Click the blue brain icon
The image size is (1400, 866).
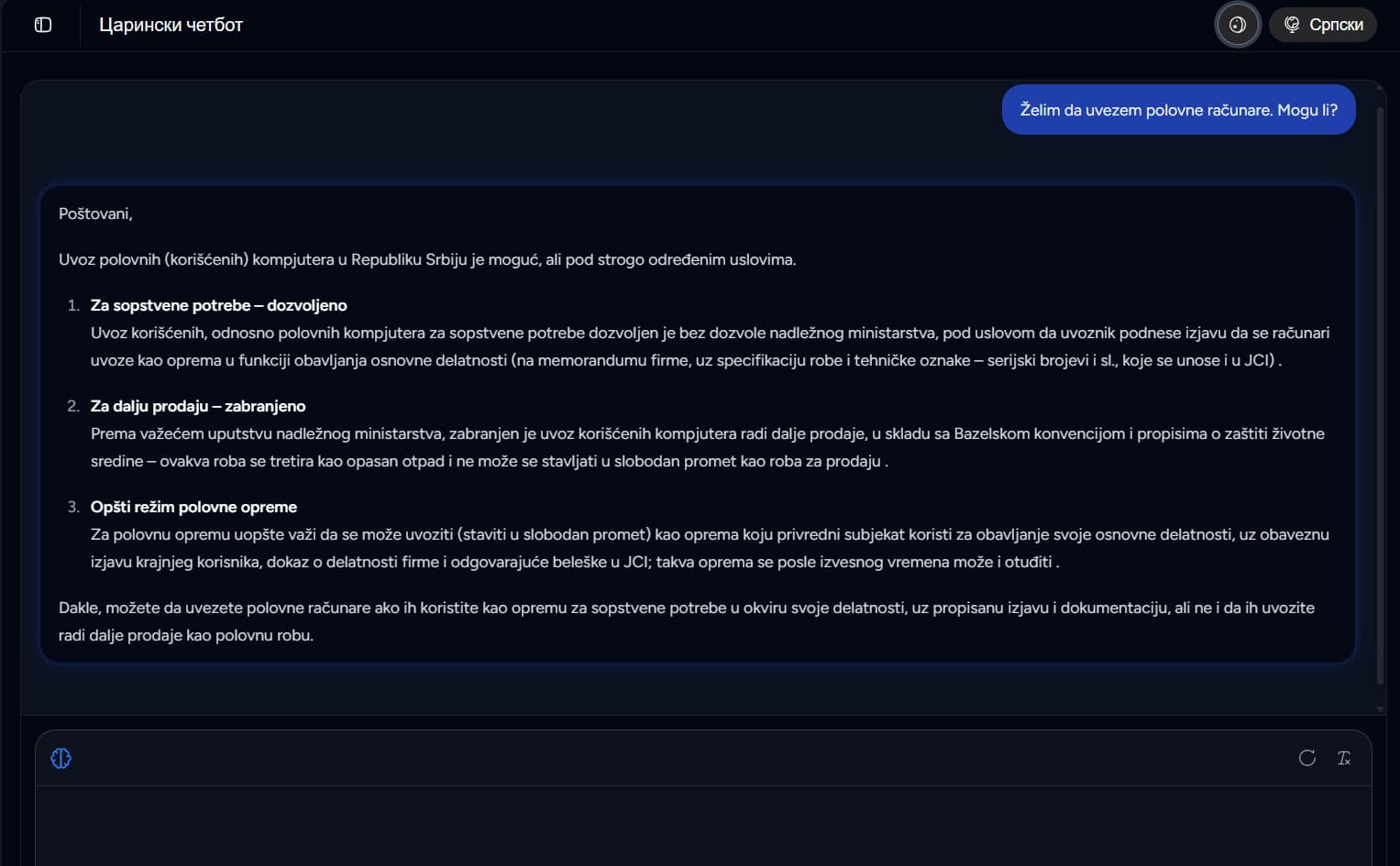[61, 758]
